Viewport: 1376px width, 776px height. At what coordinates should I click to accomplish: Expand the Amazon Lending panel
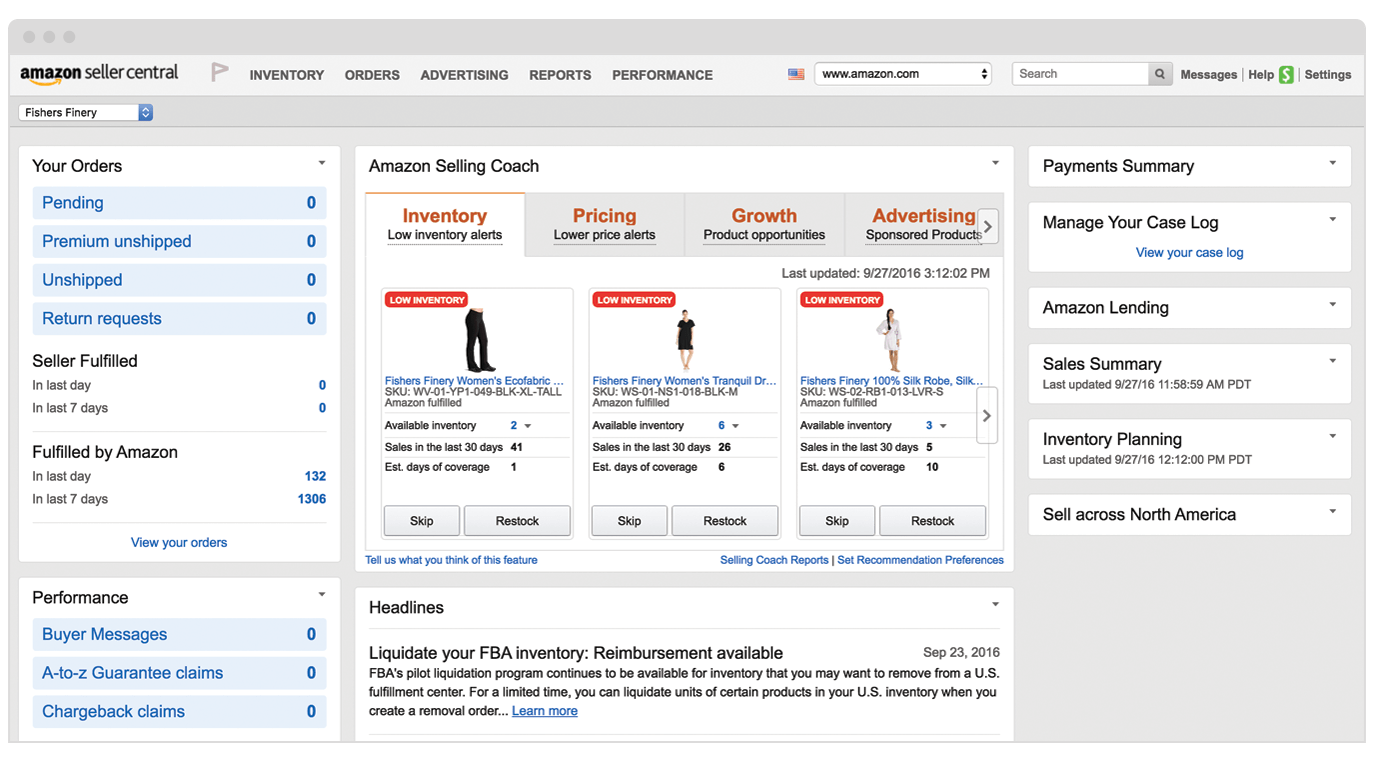(1333, 305)
